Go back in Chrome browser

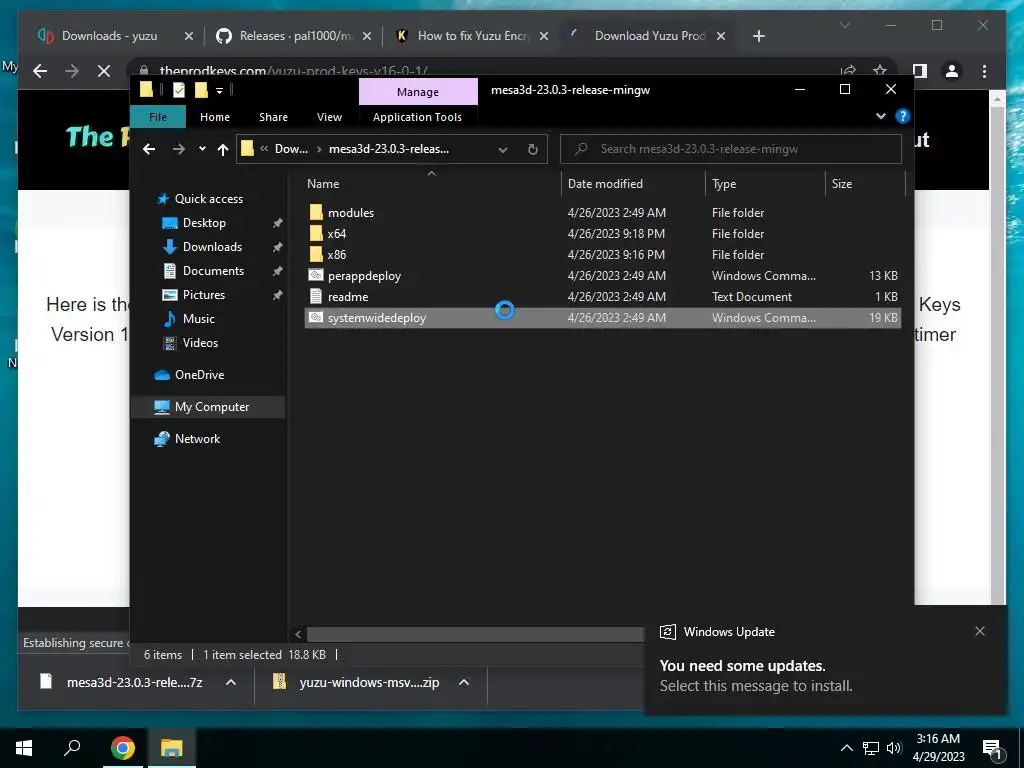coord(40,71)
